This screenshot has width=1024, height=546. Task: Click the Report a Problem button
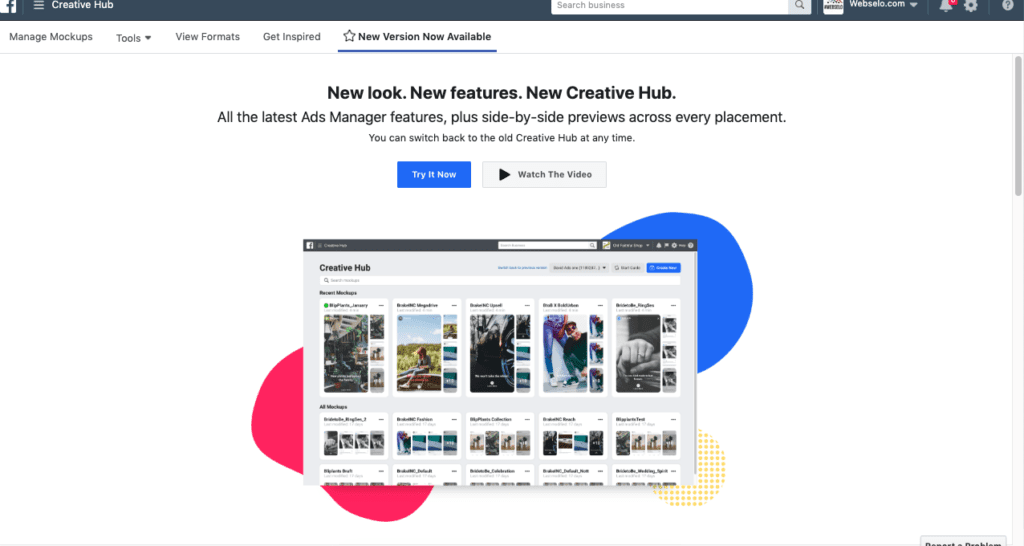963,542
